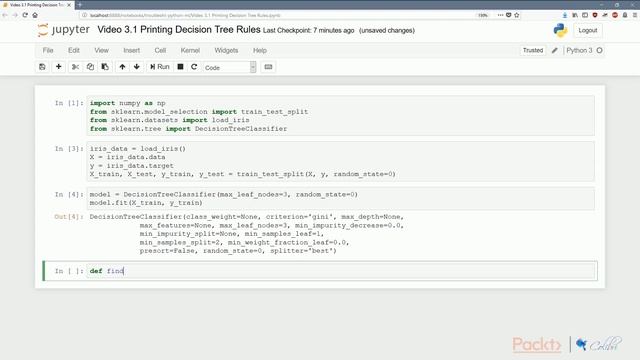The width and height of the screenshot is (640, 360).
Task: Cut selected cells with scissors icon
Action: [75, 67]
